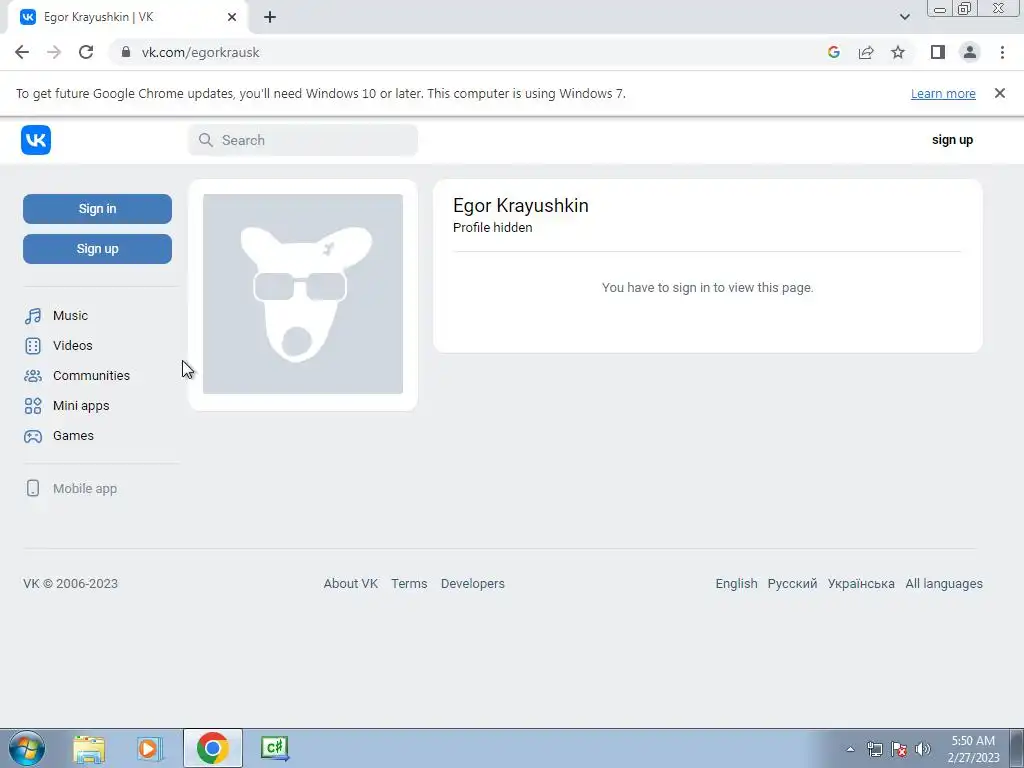Open the Videos section icon
Viewport: 1024px width, 768px height.
click(x=33, y=345)
